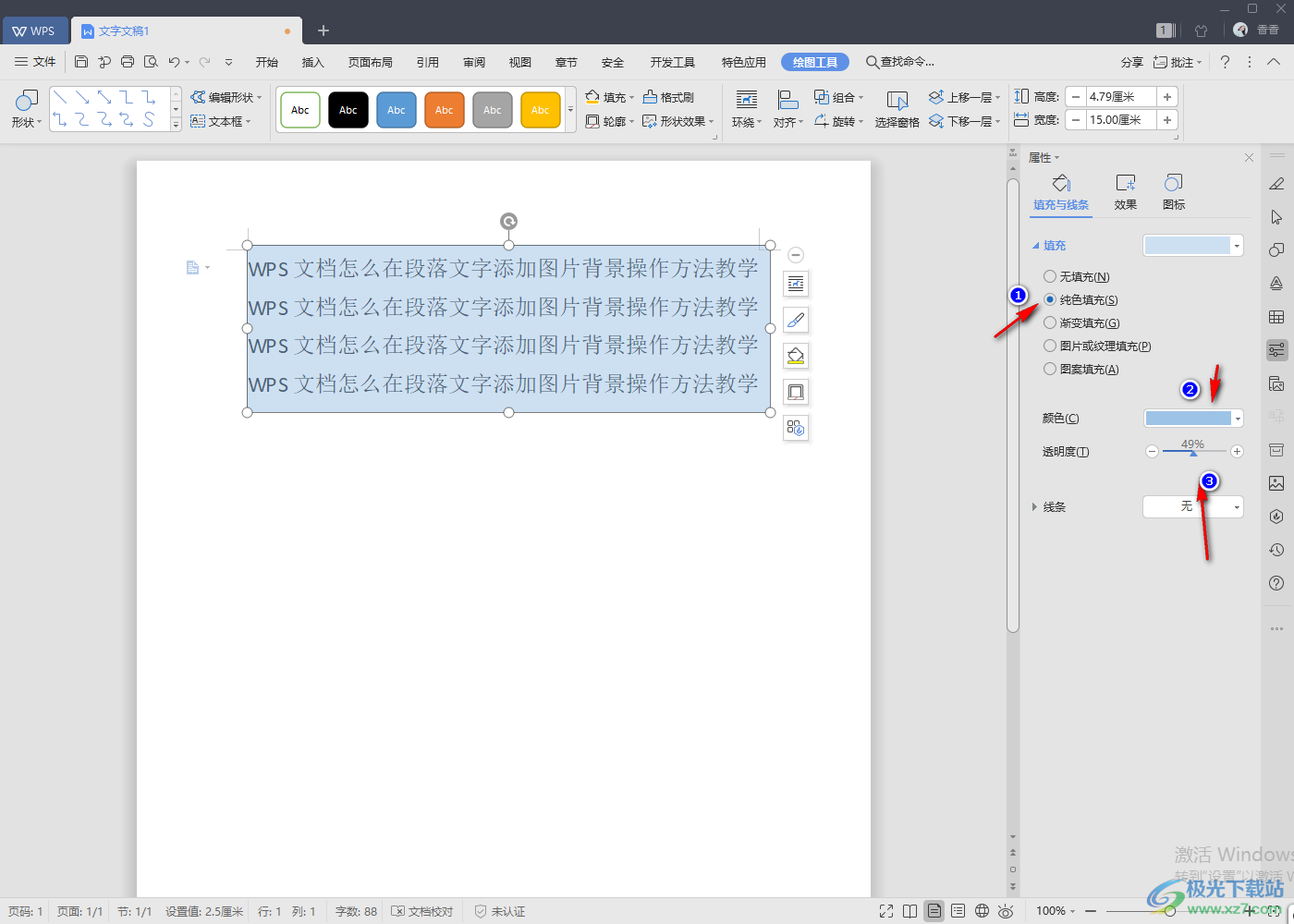Click the Text Box (文本框) button
The height and width of the screenshot is (924, 1294).
(220, 121)
